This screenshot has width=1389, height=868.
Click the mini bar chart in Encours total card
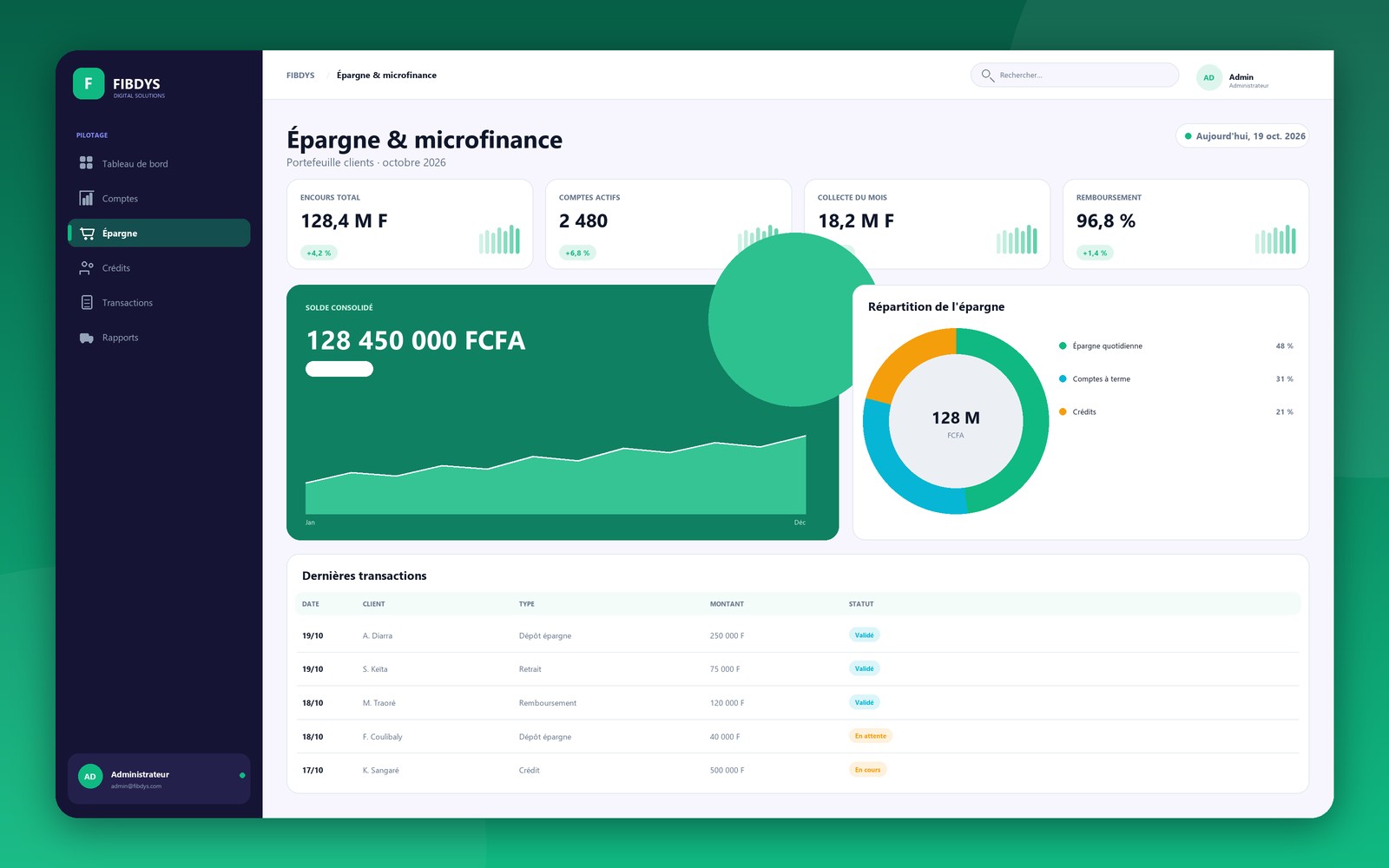(x=499, y=239)
